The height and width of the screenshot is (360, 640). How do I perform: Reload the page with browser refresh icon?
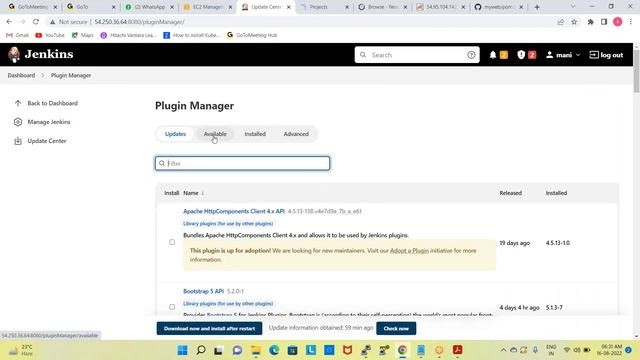point(36,22)
